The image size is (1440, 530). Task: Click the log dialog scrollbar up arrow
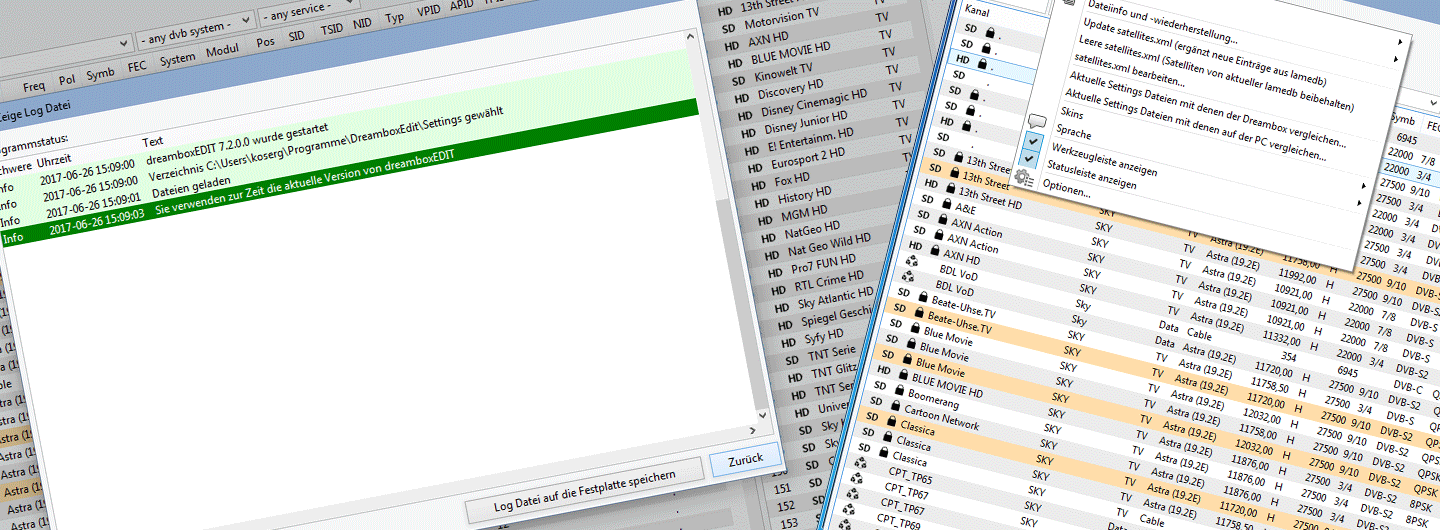coord(691,39)
